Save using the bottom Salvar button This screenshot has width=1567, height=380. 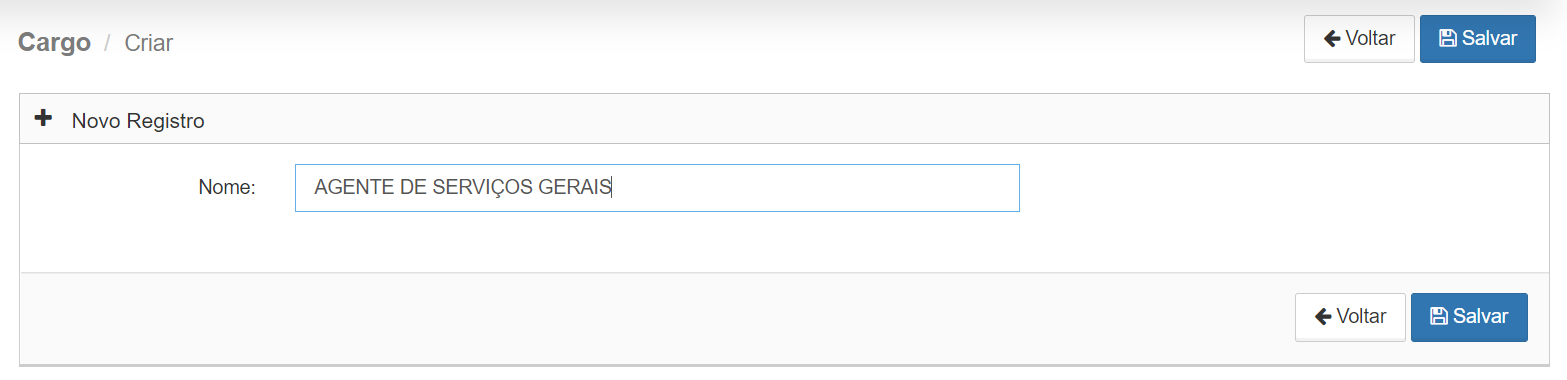[1468, 317]
